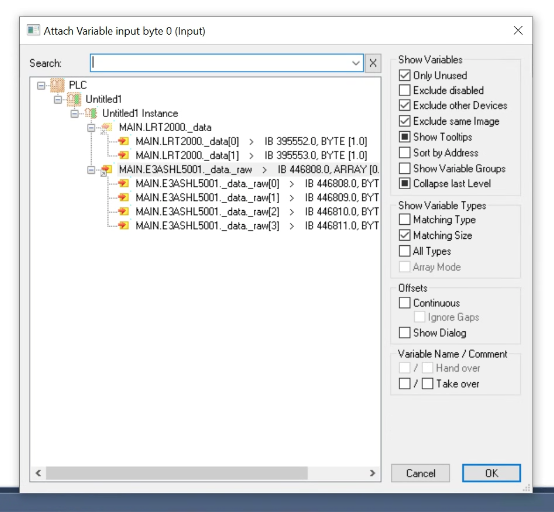Screen dimensions: 554x512
Task: Click the MAIN.E3ASHL5001._data._raw array icon
Action: pyautogui.click(x=106, y=170)
